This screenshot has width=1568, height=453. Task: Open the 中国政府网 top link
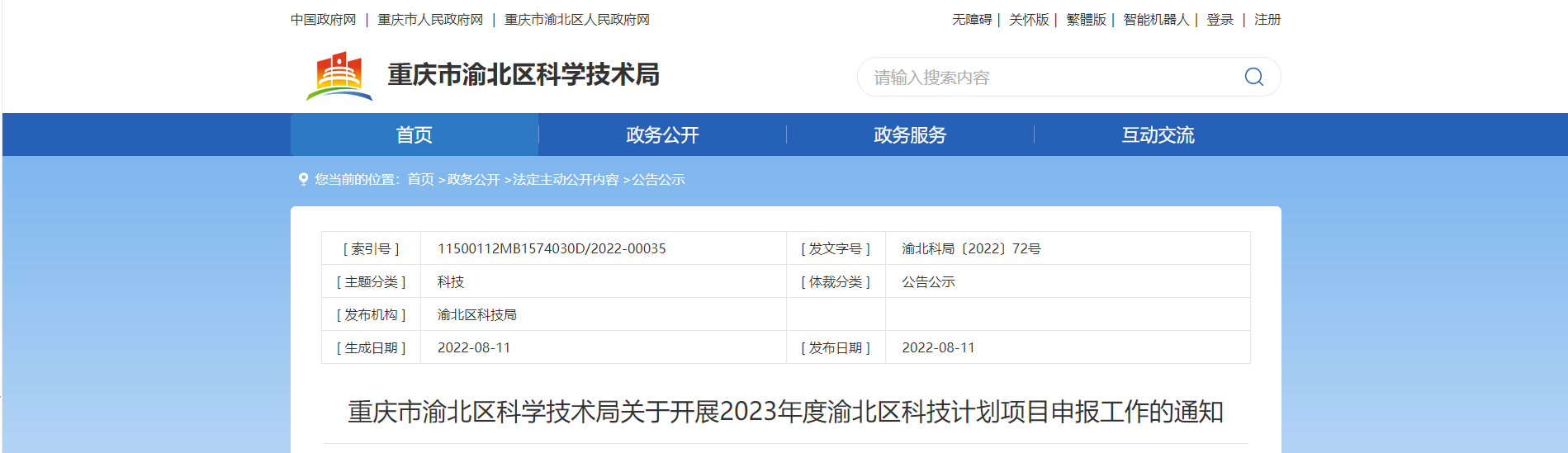[323, 20]
